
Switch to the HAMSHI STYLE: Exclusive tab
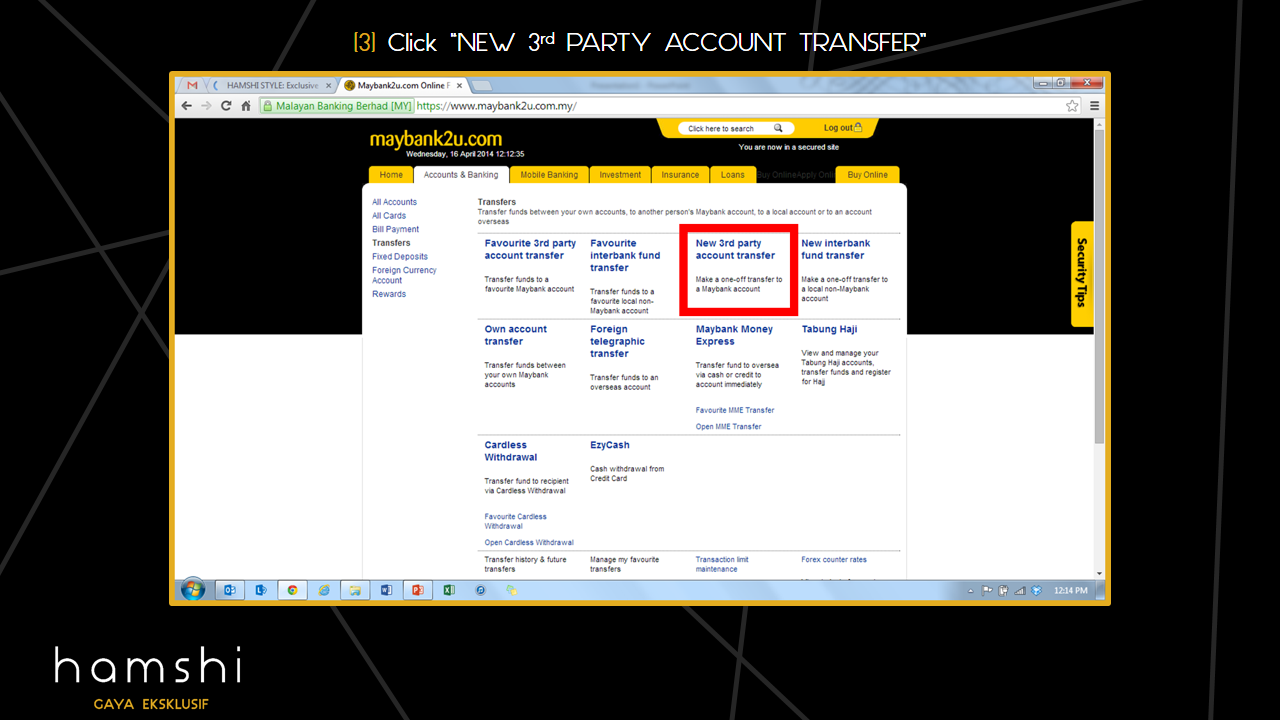tap(270, 86)
